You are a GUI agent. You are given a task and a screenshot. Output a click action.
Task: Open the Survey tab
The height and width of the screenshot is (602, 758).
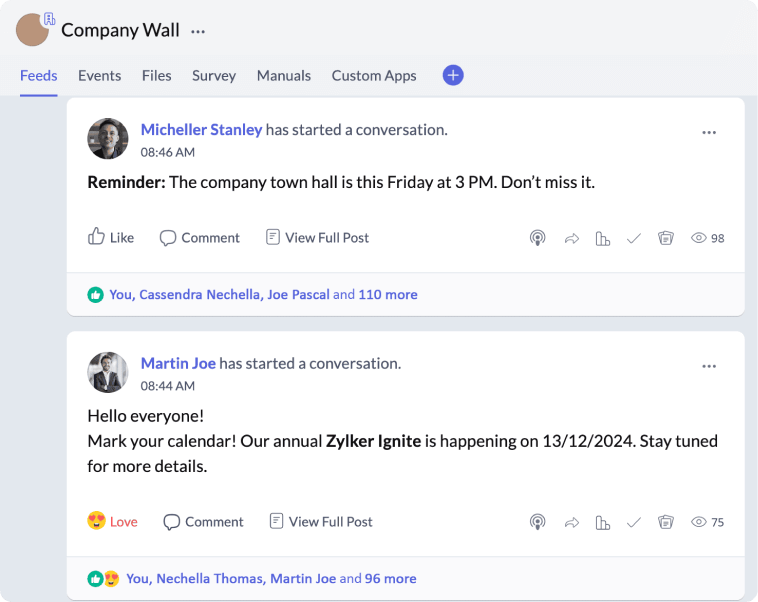coord(214,75)
